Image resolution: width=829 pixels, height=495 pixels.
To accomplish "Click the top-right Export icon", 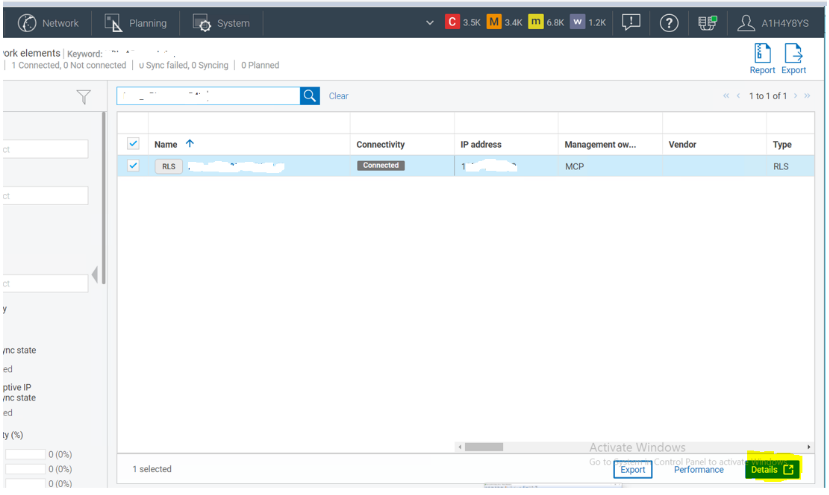I will [x=794, y=58].
